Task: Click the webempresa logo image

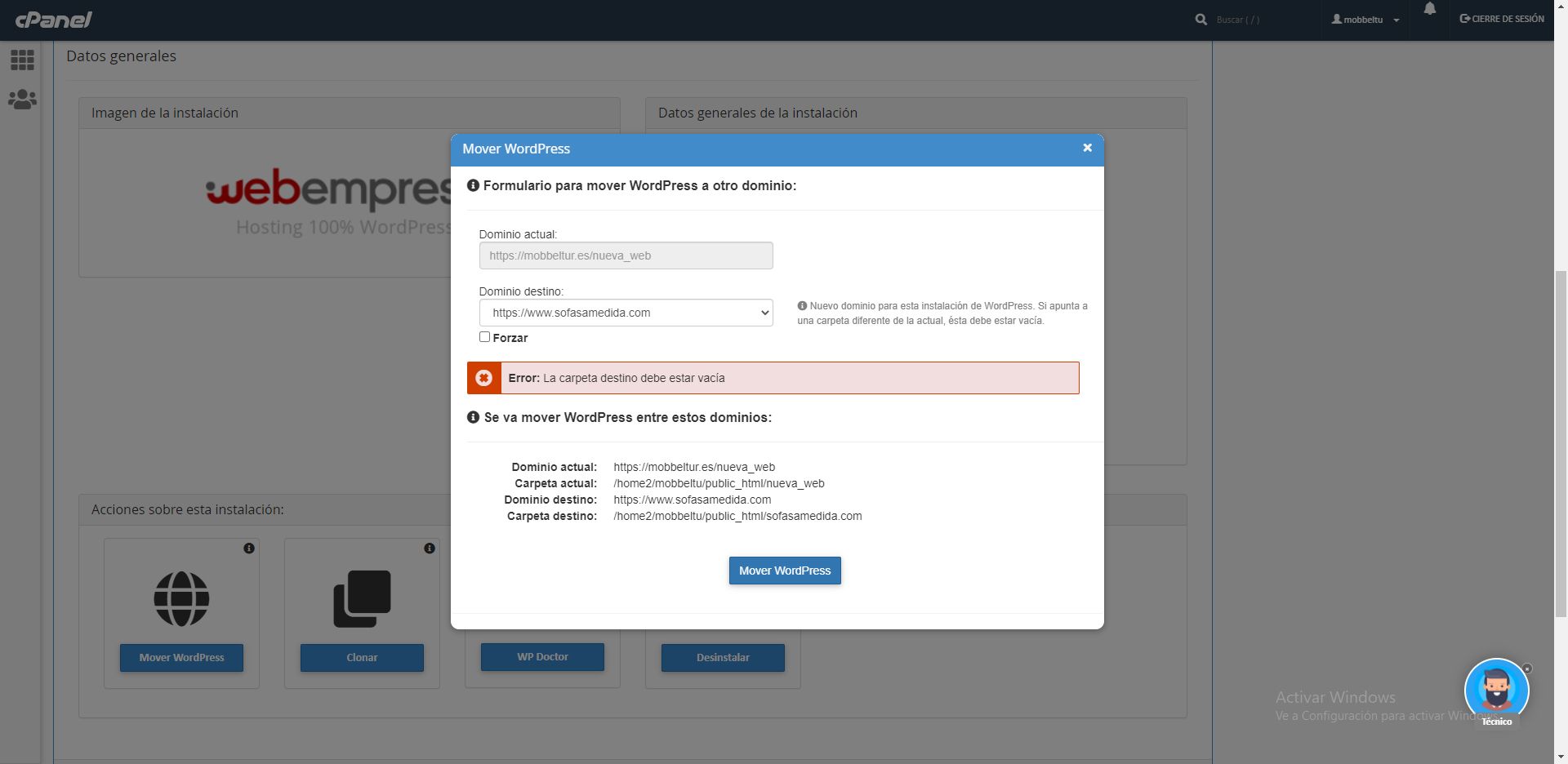Action: click(x=328, y=202)
